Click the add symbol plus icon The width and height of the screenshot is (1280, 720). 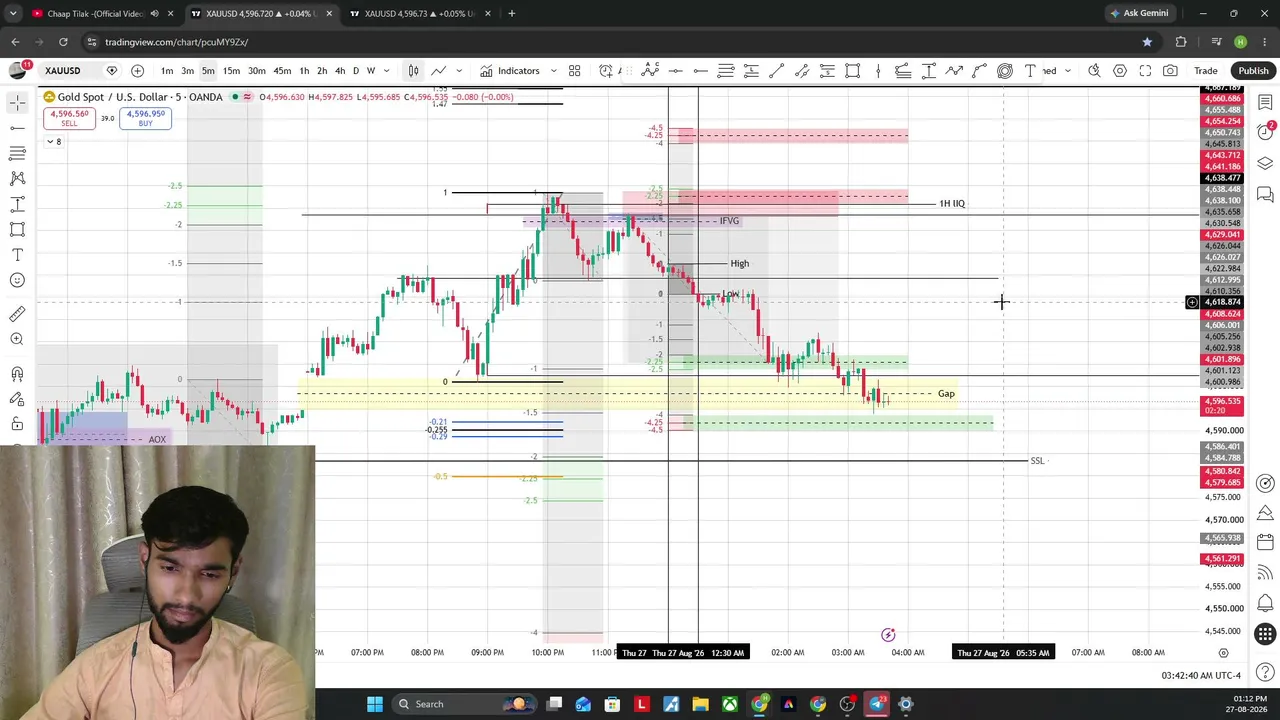tap(137, 71)
